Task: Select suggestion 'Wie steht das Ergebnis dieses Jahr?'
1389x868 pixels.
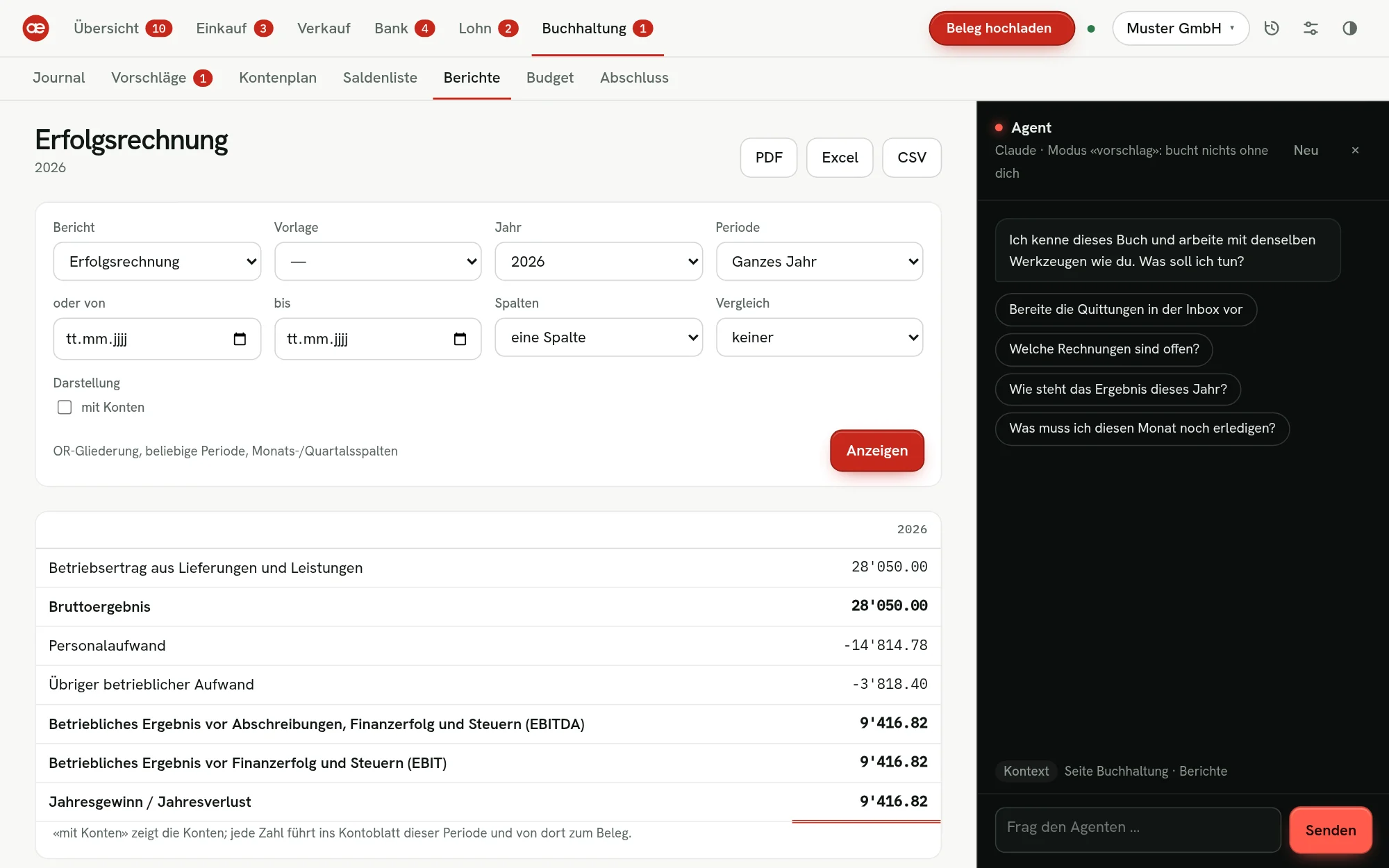Action: click(x=1117, y=389)
